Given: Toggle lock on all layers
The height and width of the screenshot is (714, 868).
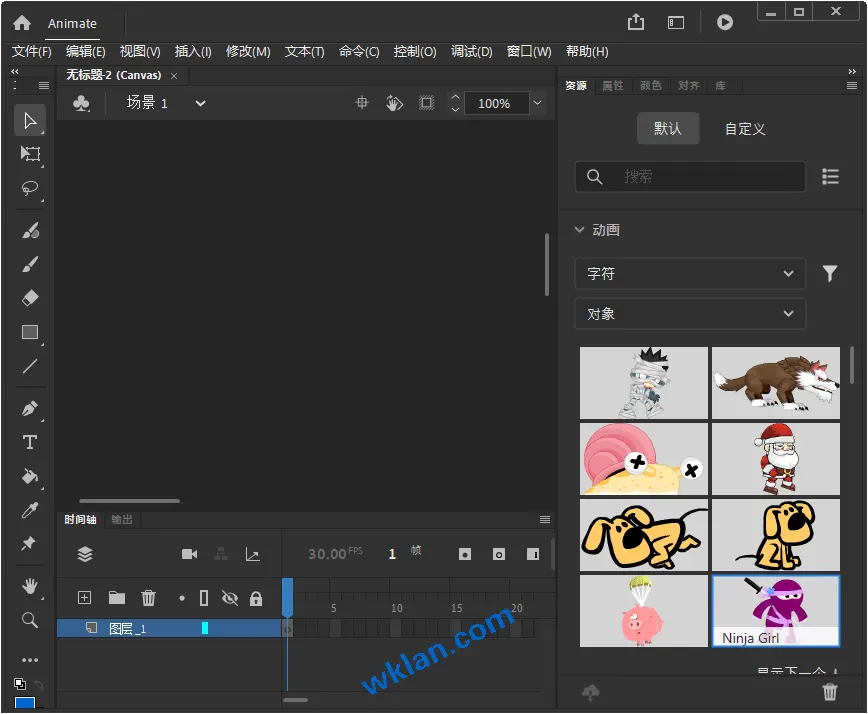Looking at the screenshot, I should tap(256, 598).
